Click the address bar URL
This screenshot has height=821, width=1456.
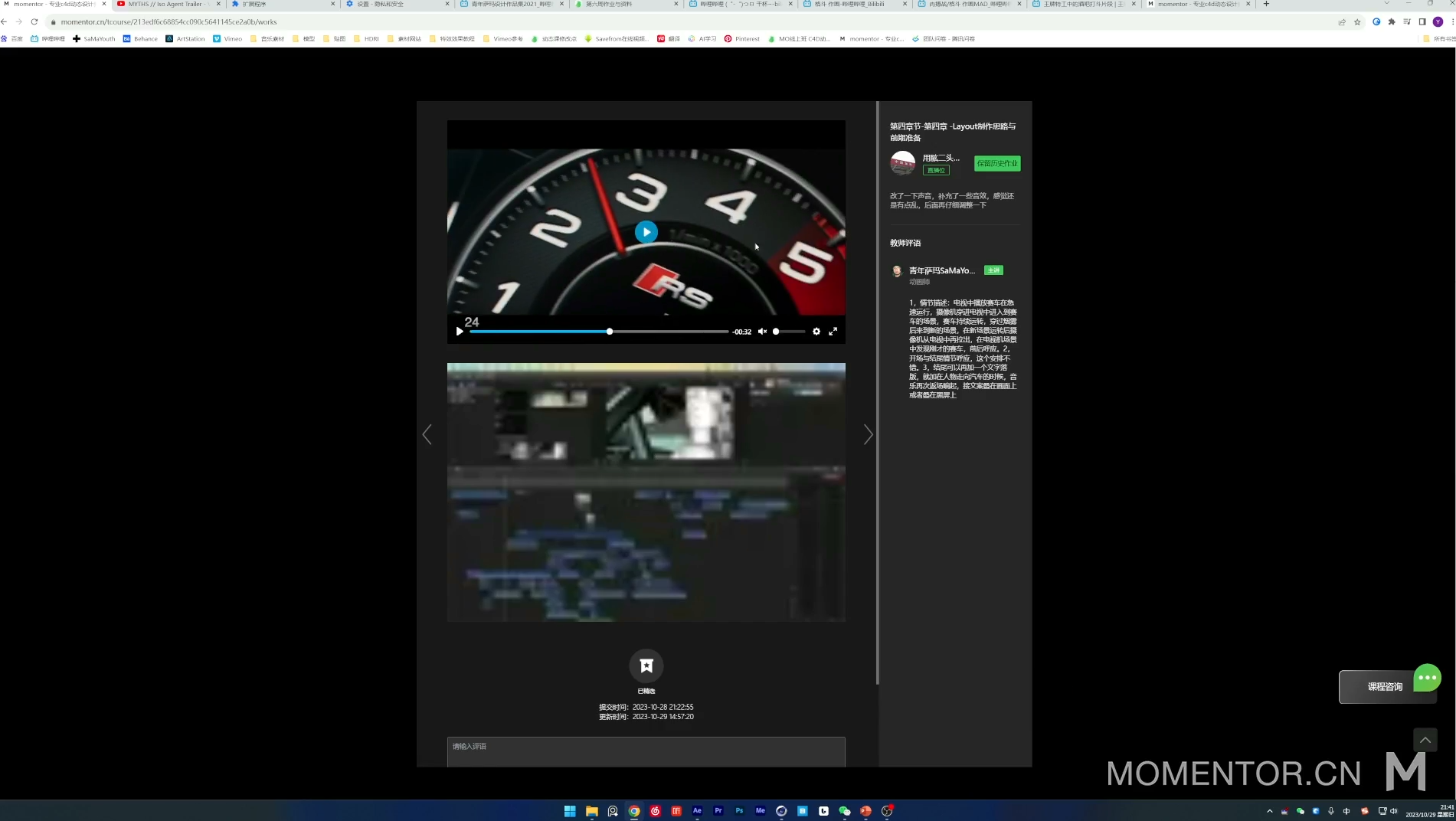coord(169,22)
